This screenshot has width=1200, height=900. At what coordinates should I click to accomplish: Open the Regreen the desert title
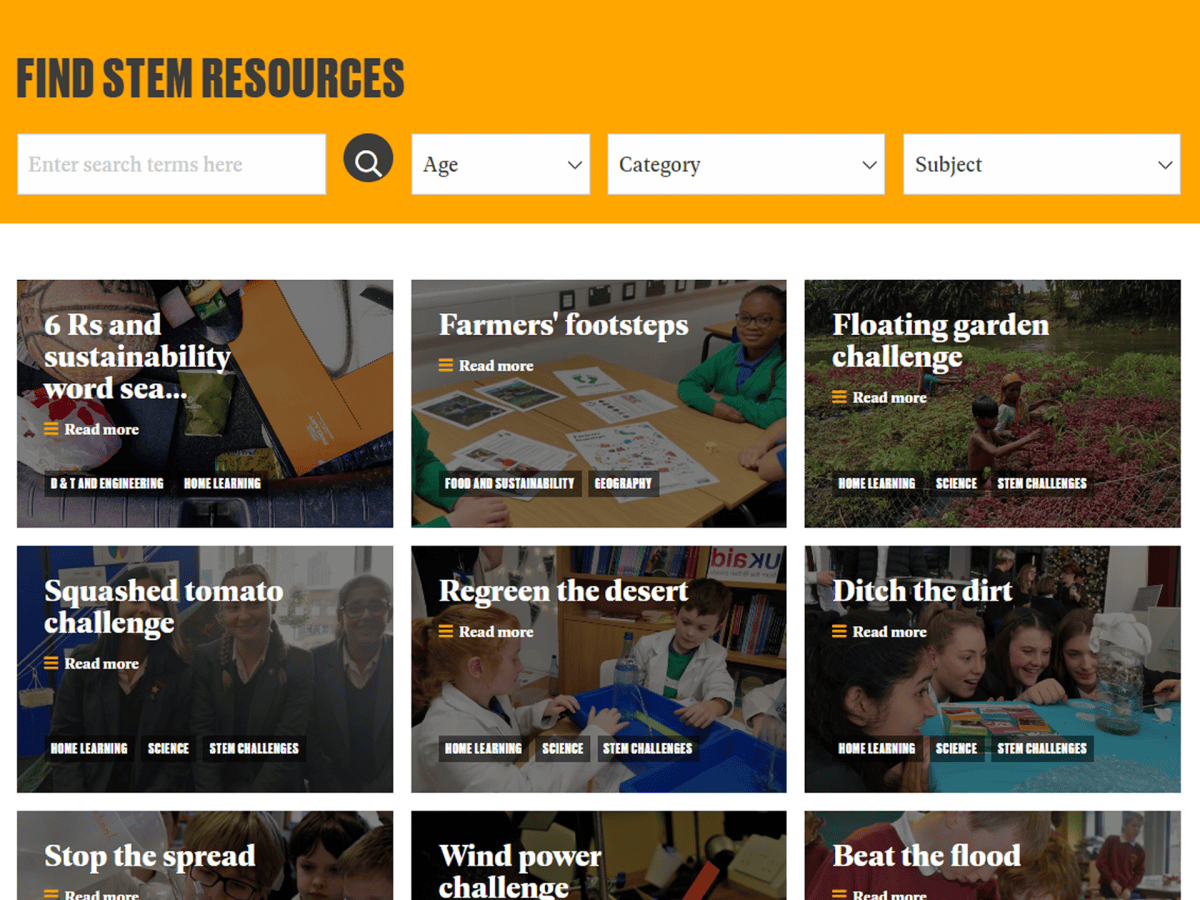[x=563, y=591]
